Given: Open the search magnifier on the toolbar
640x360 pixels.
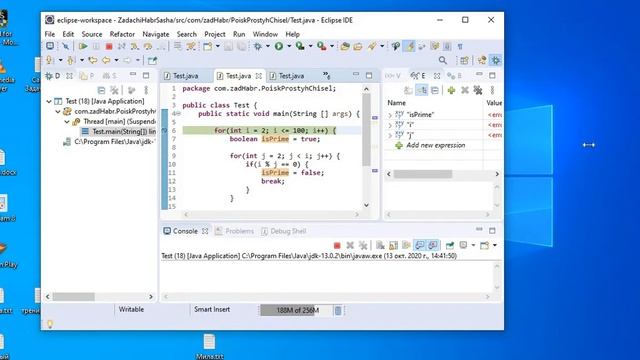Looking at the screenshot, I should click(442, 60).
